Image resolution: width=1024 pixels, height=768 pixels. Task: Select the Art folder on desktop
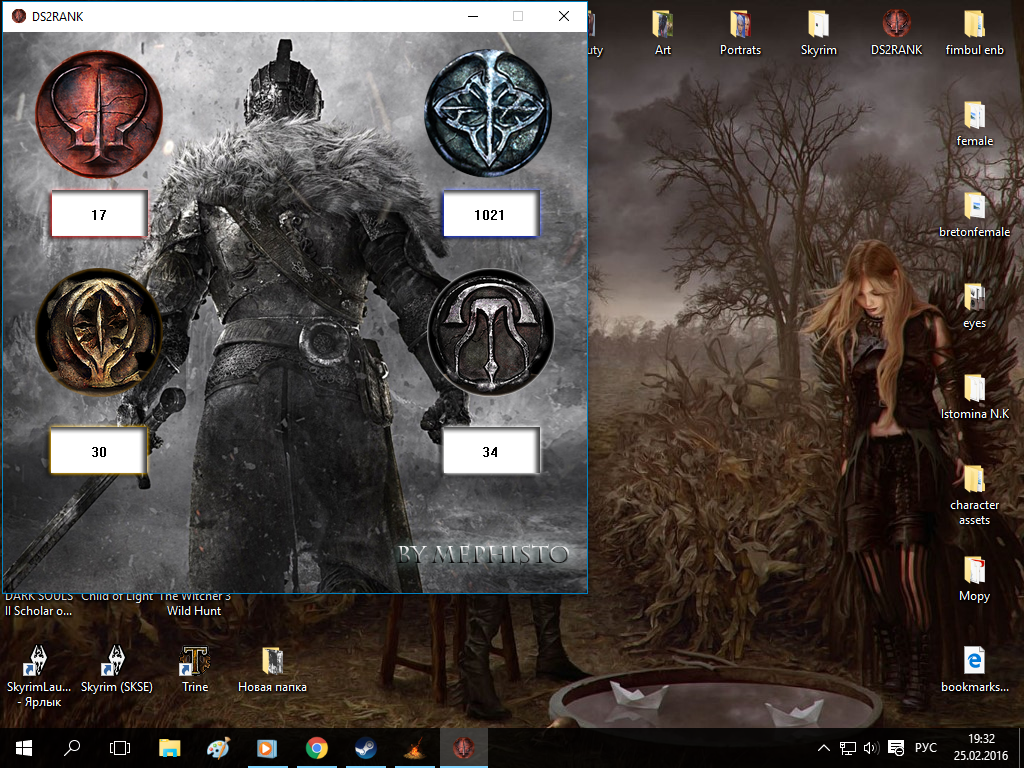[x=662, y=32]
